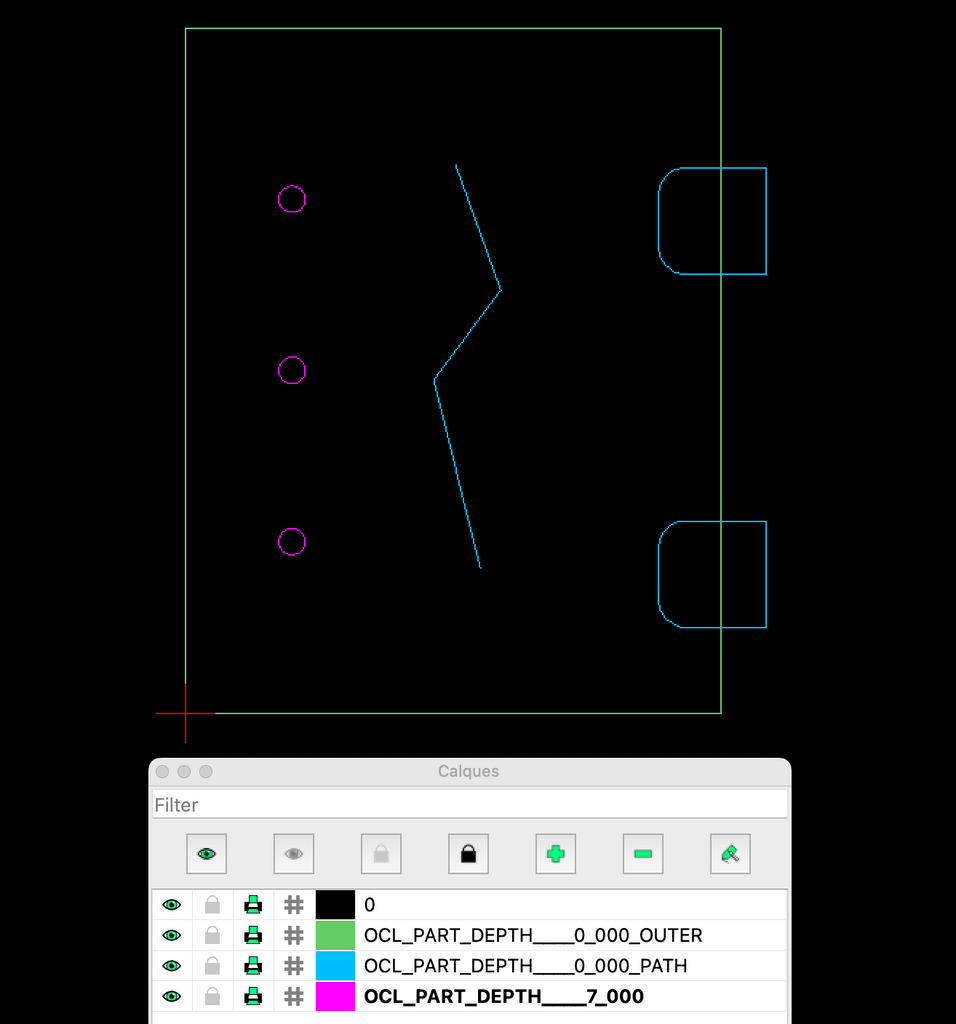Lock layer 0 with its padlock icon
Image resolution: width=956 pixels, height=1024 pixels.
point(212,904)
